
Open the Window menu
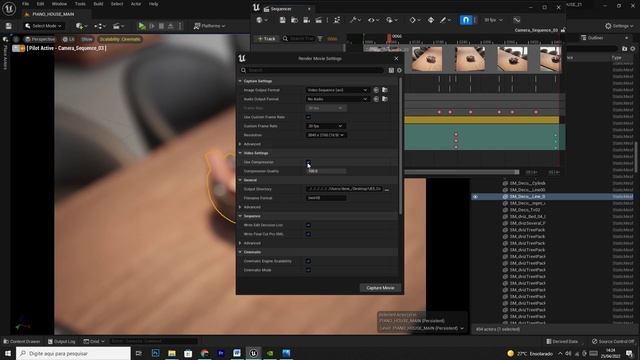(x=59, y=4)
